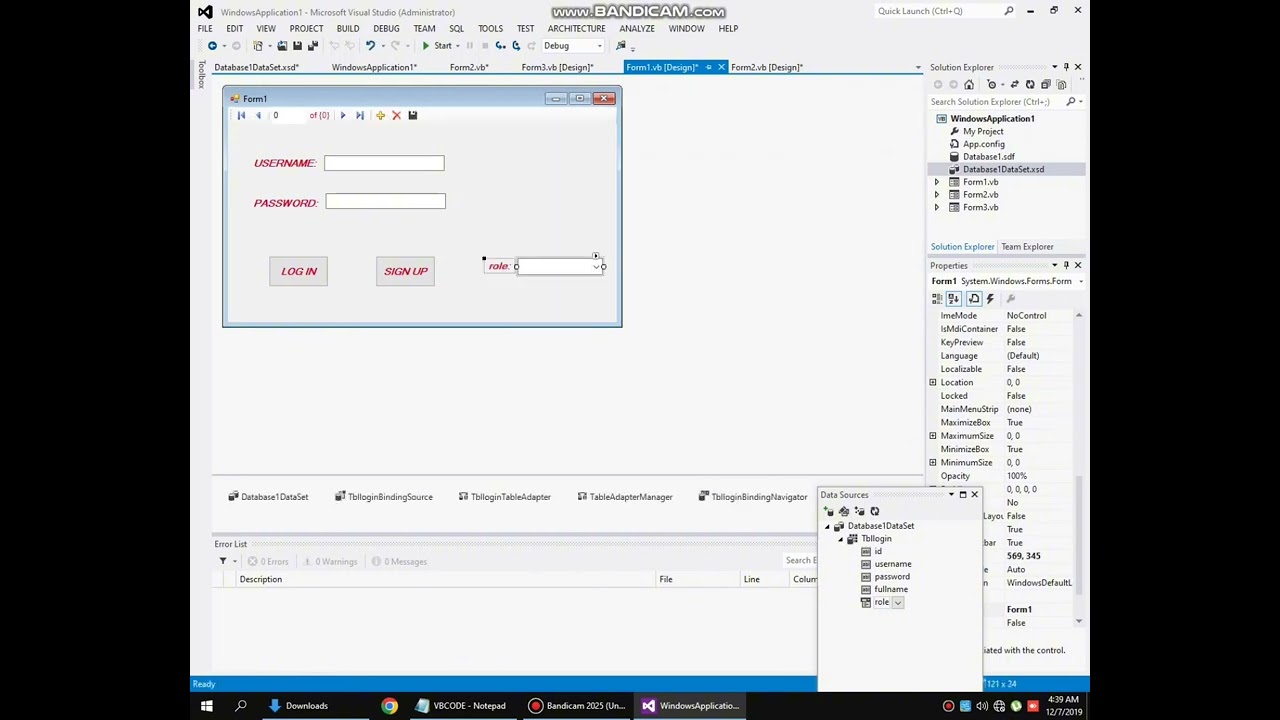Switch to Team Explorer tab

[1027, 247]
